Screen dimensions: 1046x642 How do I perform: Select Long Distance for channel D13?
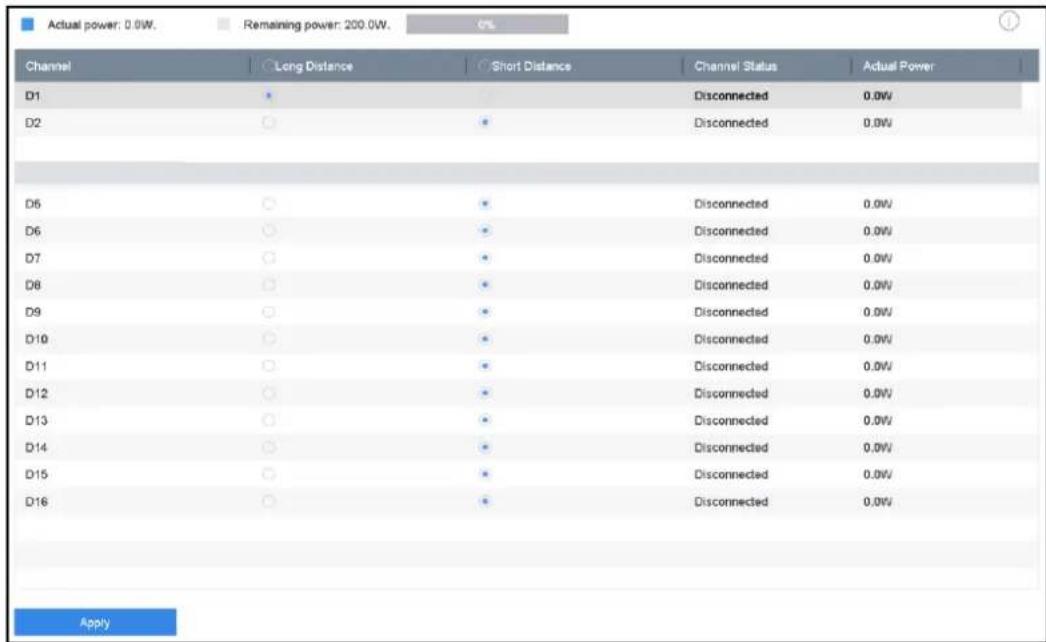tap(269, 420)
